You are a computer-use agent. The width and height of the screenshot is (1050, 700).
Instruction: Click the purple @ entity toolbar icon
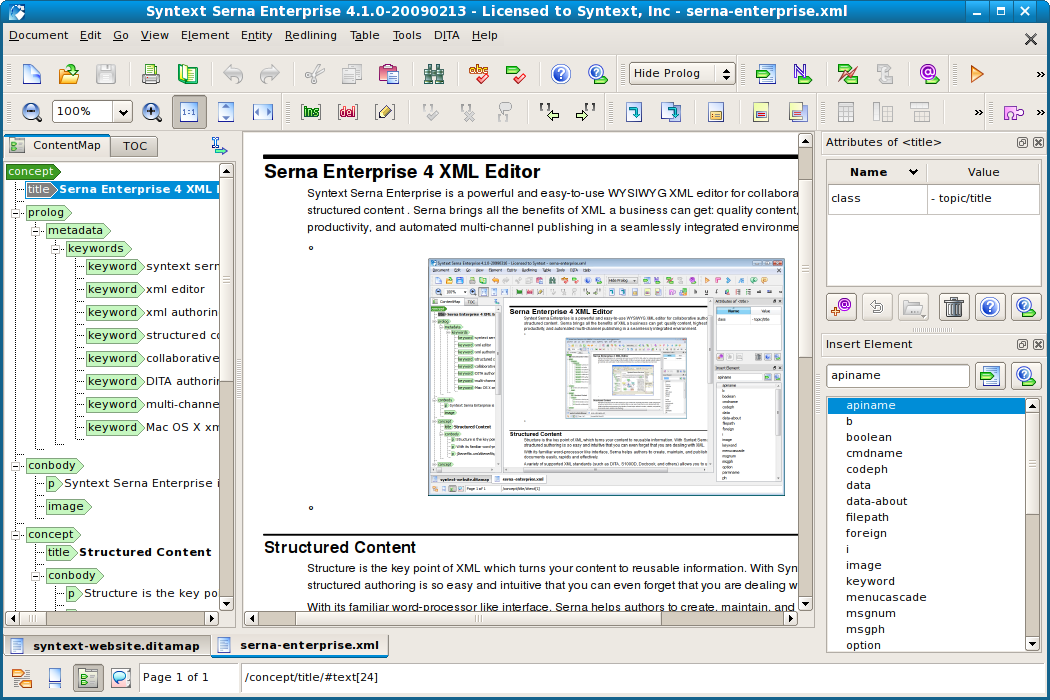pyautogui.click(x=929, y=74)
